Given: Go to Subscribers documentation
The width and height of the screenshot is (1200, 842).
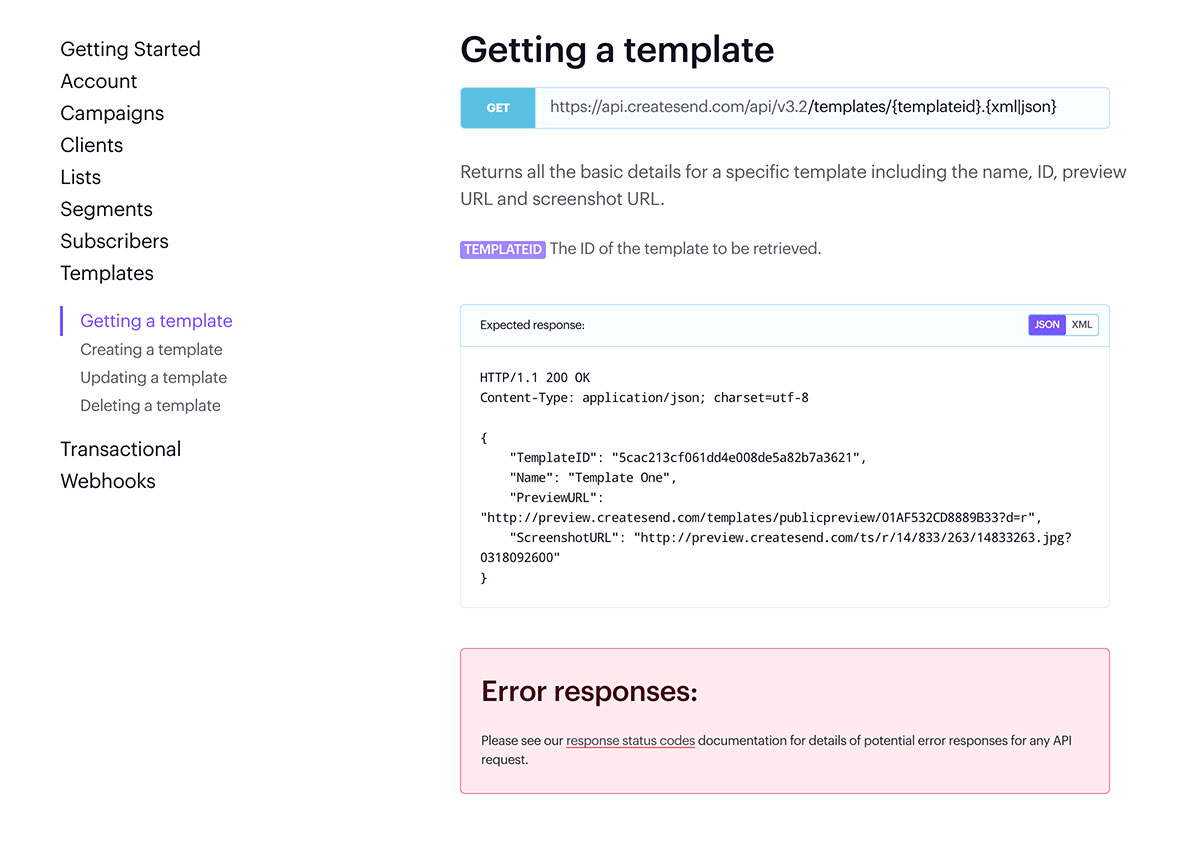Looking at the screenshot, I should point(115,241).
